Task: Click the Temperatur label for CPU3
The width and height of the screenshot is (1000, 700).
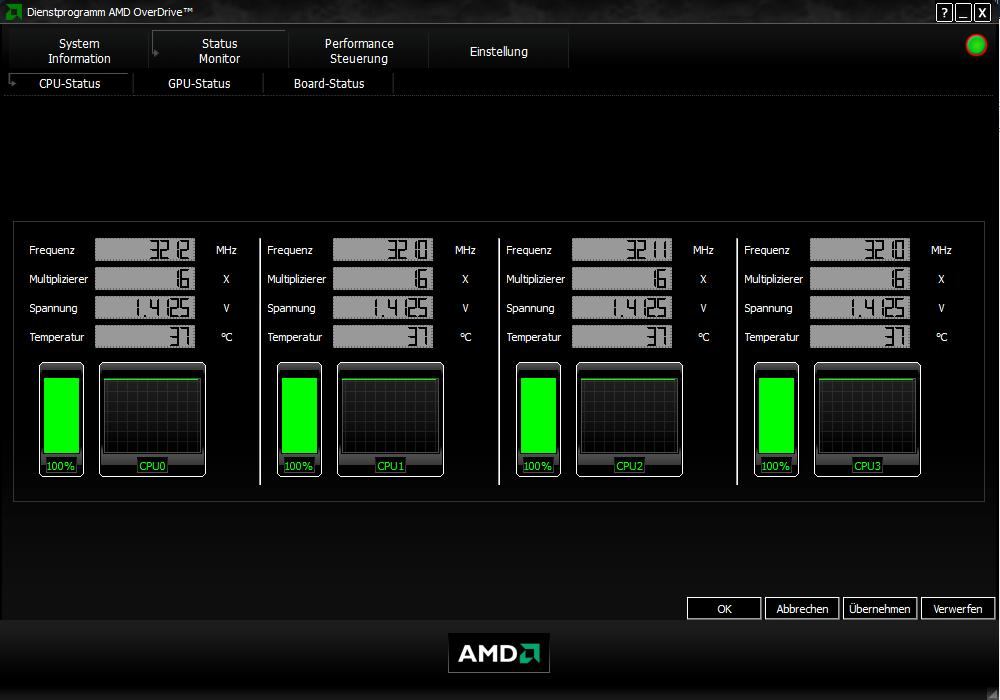Action: tap(772, 337)
